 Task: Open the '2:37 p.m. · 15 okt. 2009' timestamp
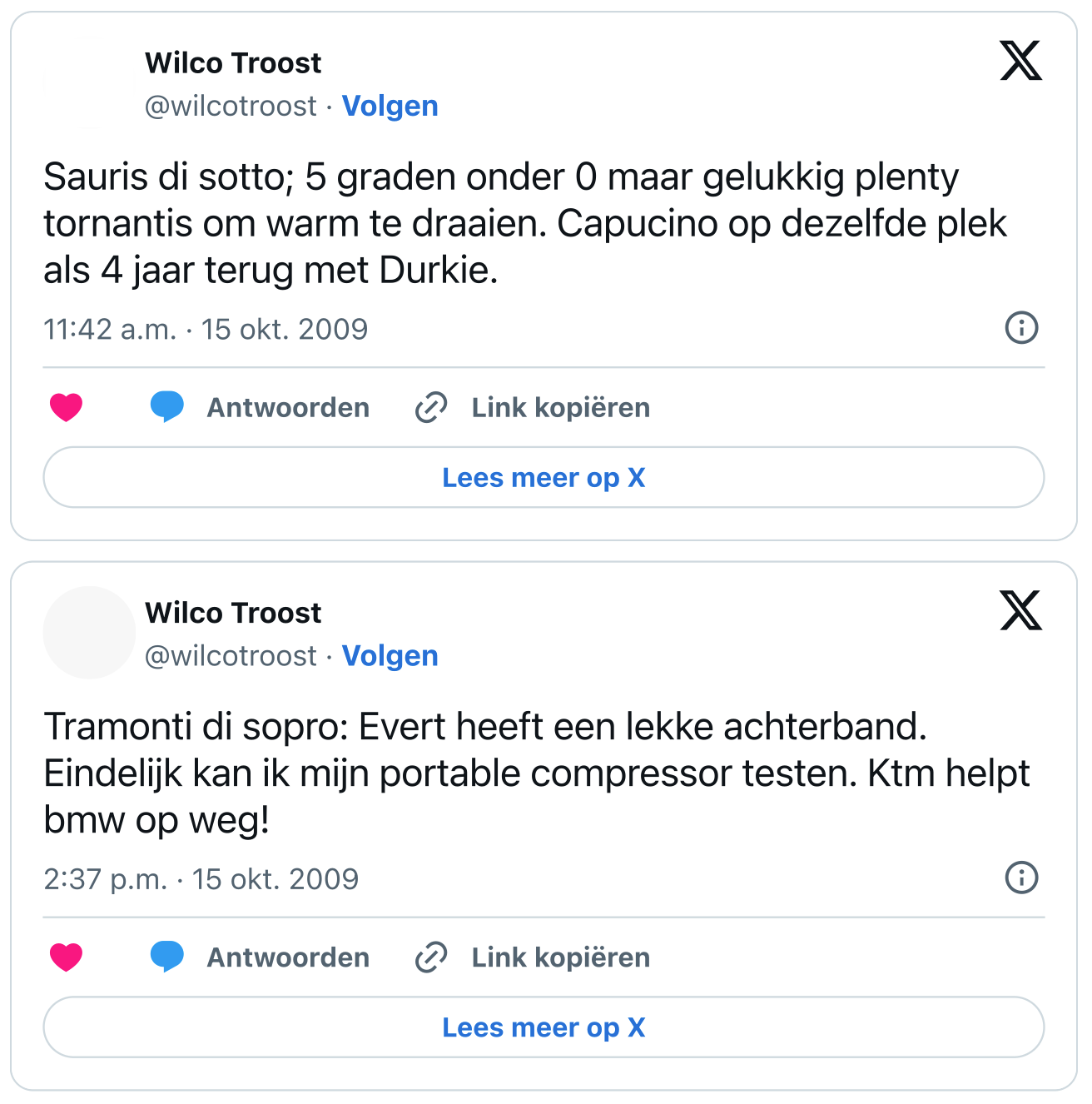tap(201, 878)
